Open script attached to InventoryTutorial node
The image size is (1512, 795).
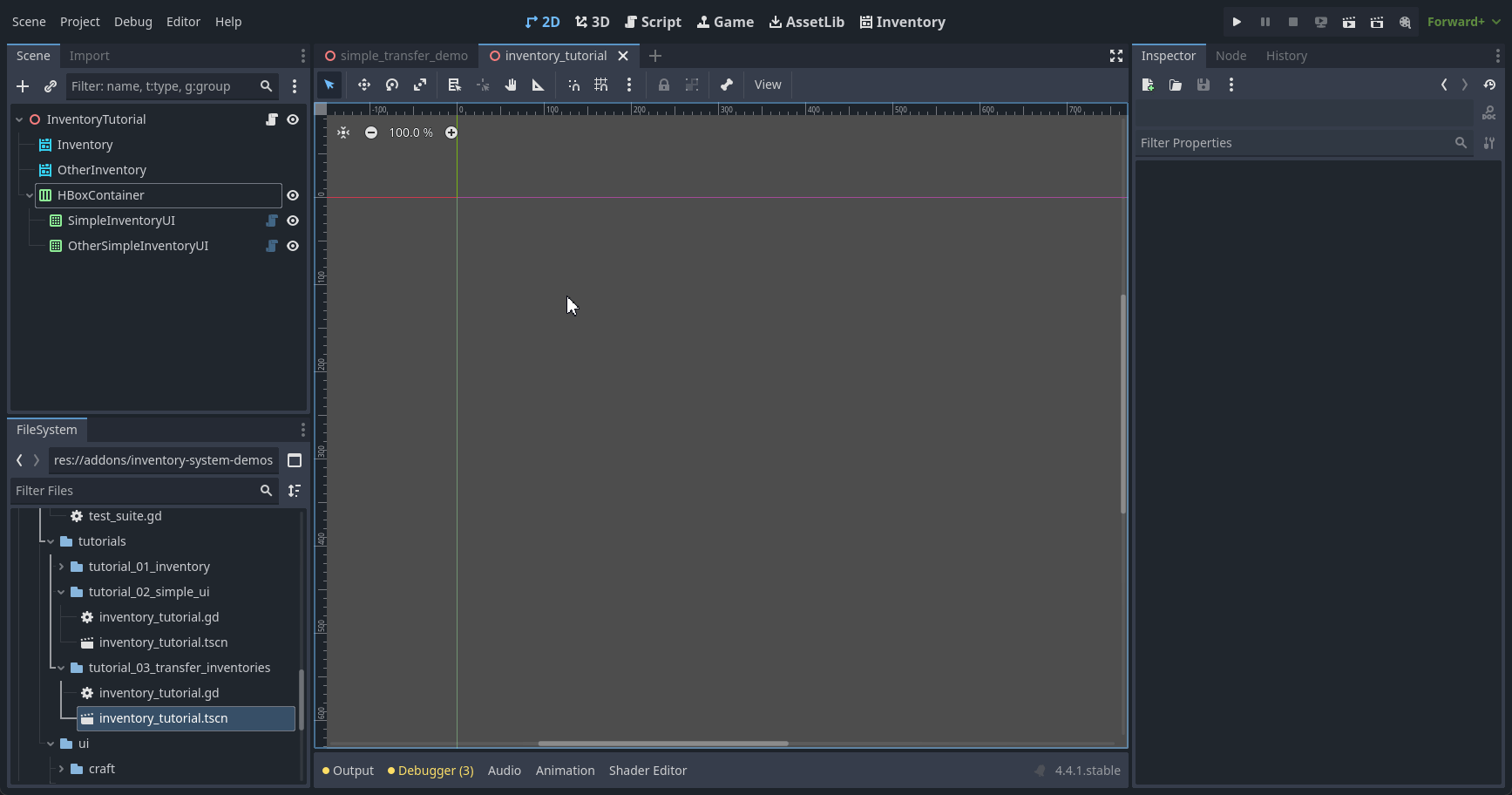coord(272,119)
